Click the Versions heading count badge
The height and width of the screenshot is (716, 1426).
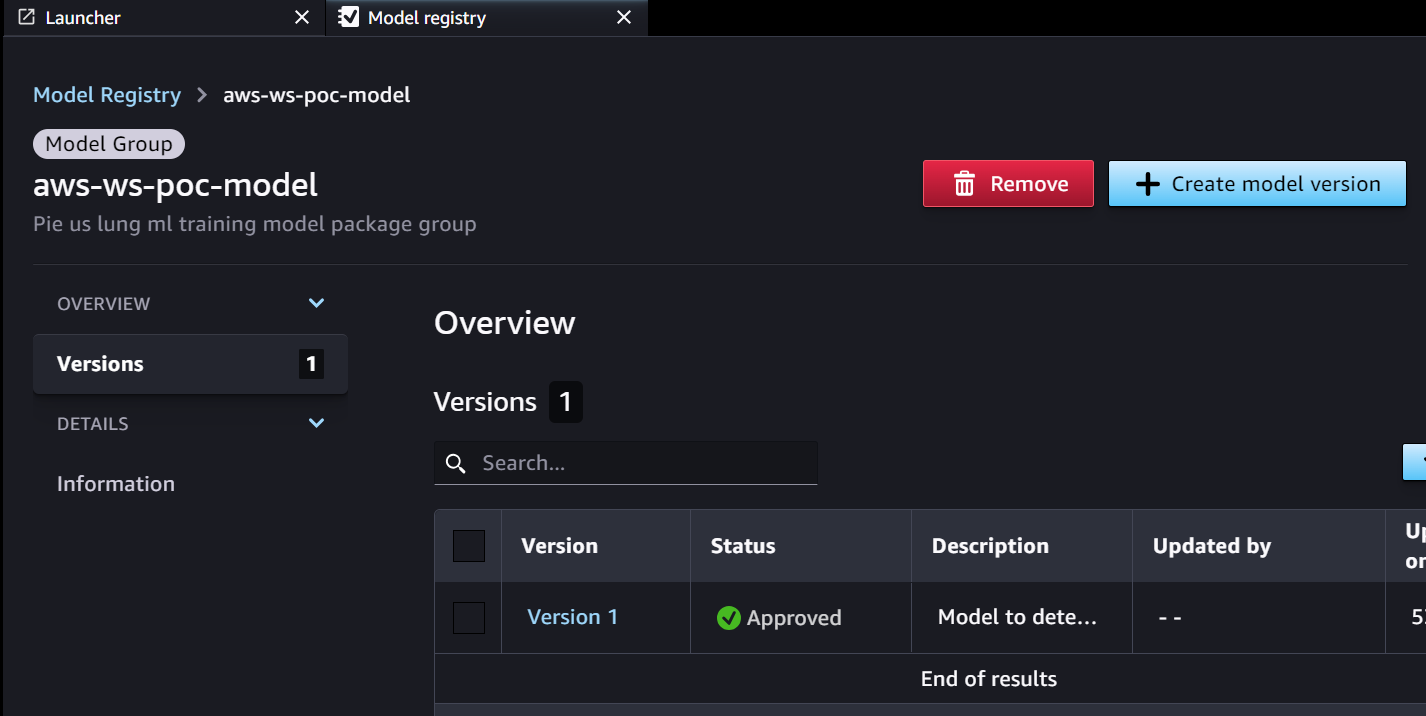coord(565,402)
